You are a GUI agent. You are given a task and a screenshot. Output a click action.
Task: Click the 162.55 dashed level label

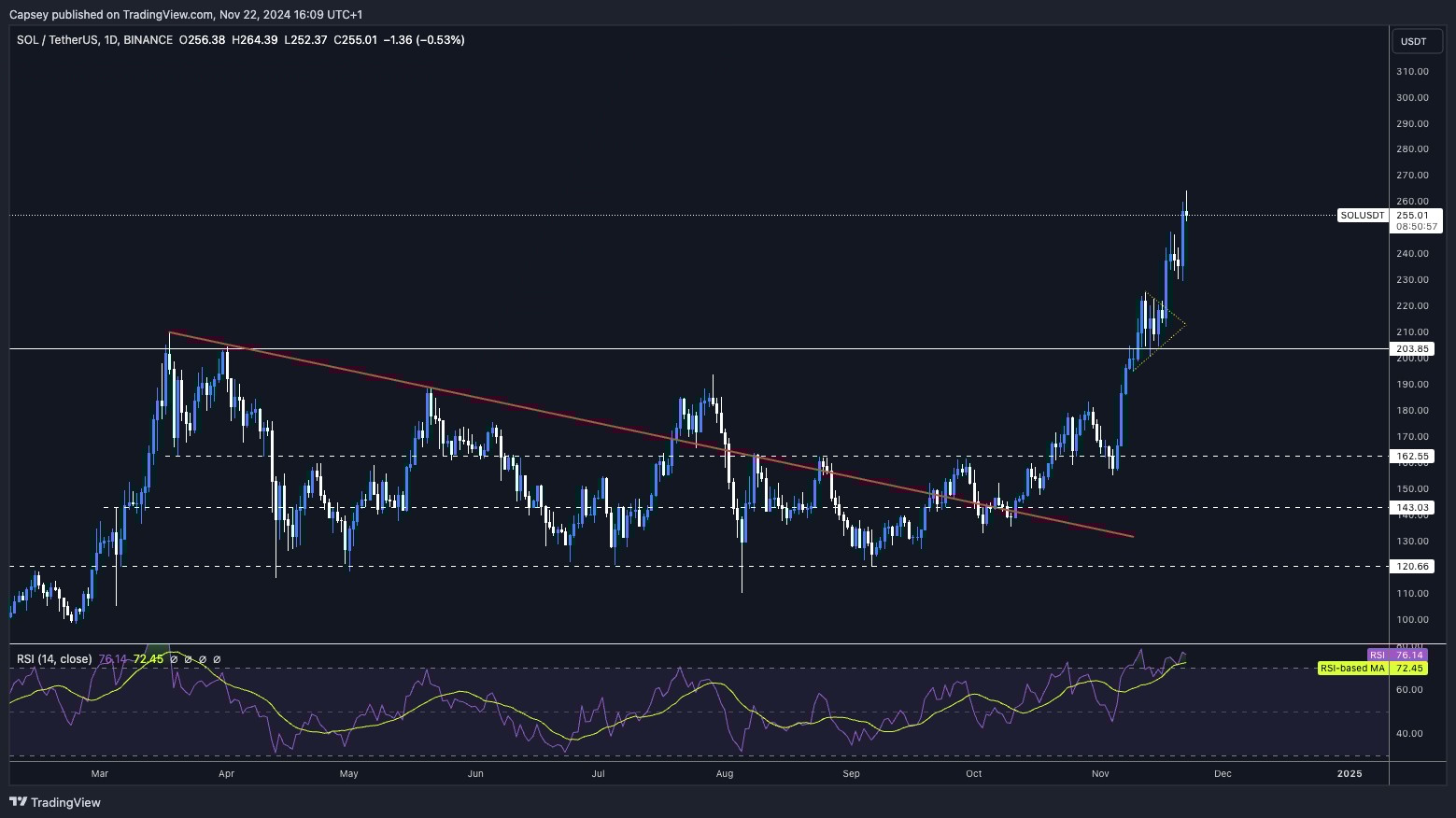point(1413,457)
